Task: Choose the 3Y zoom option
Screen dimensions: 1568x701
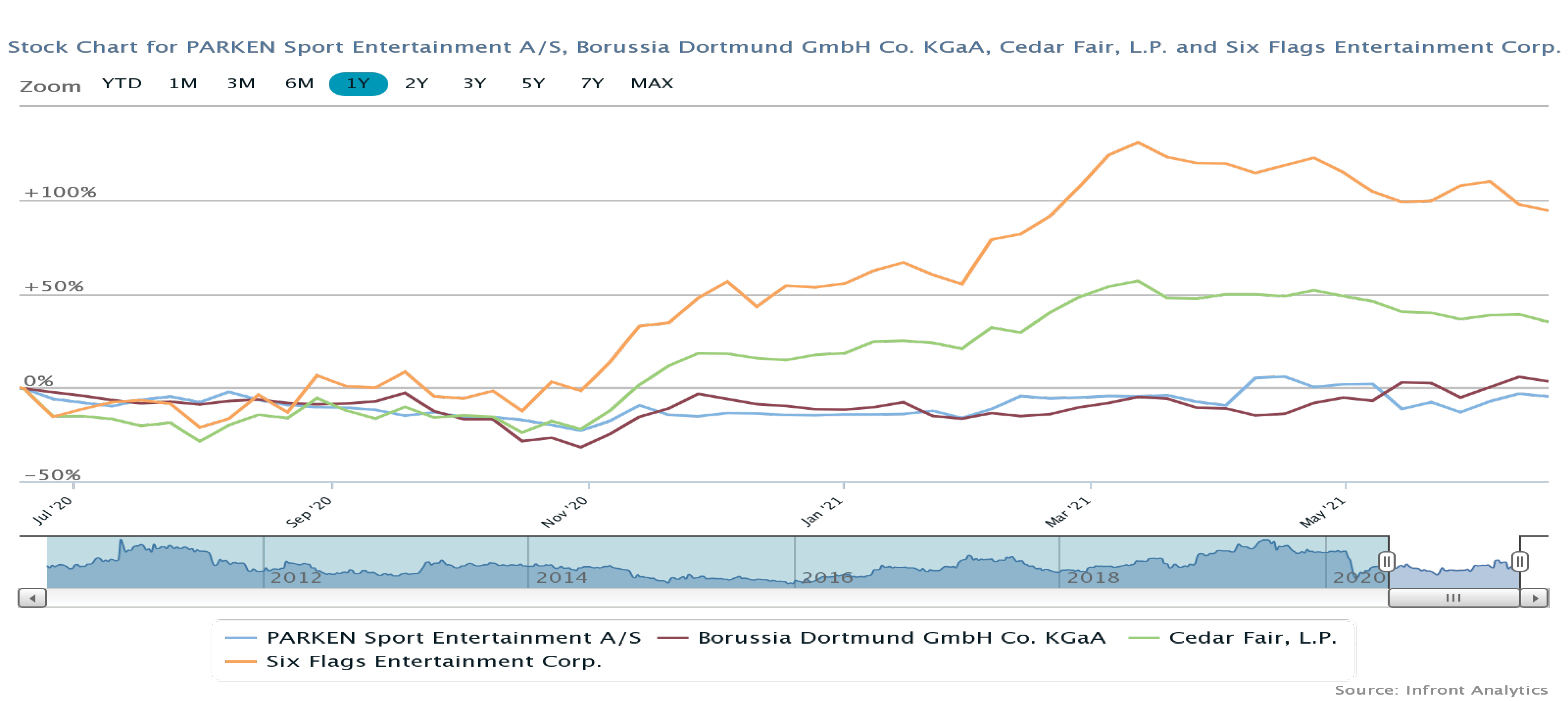Action: [x=475, y=84]
